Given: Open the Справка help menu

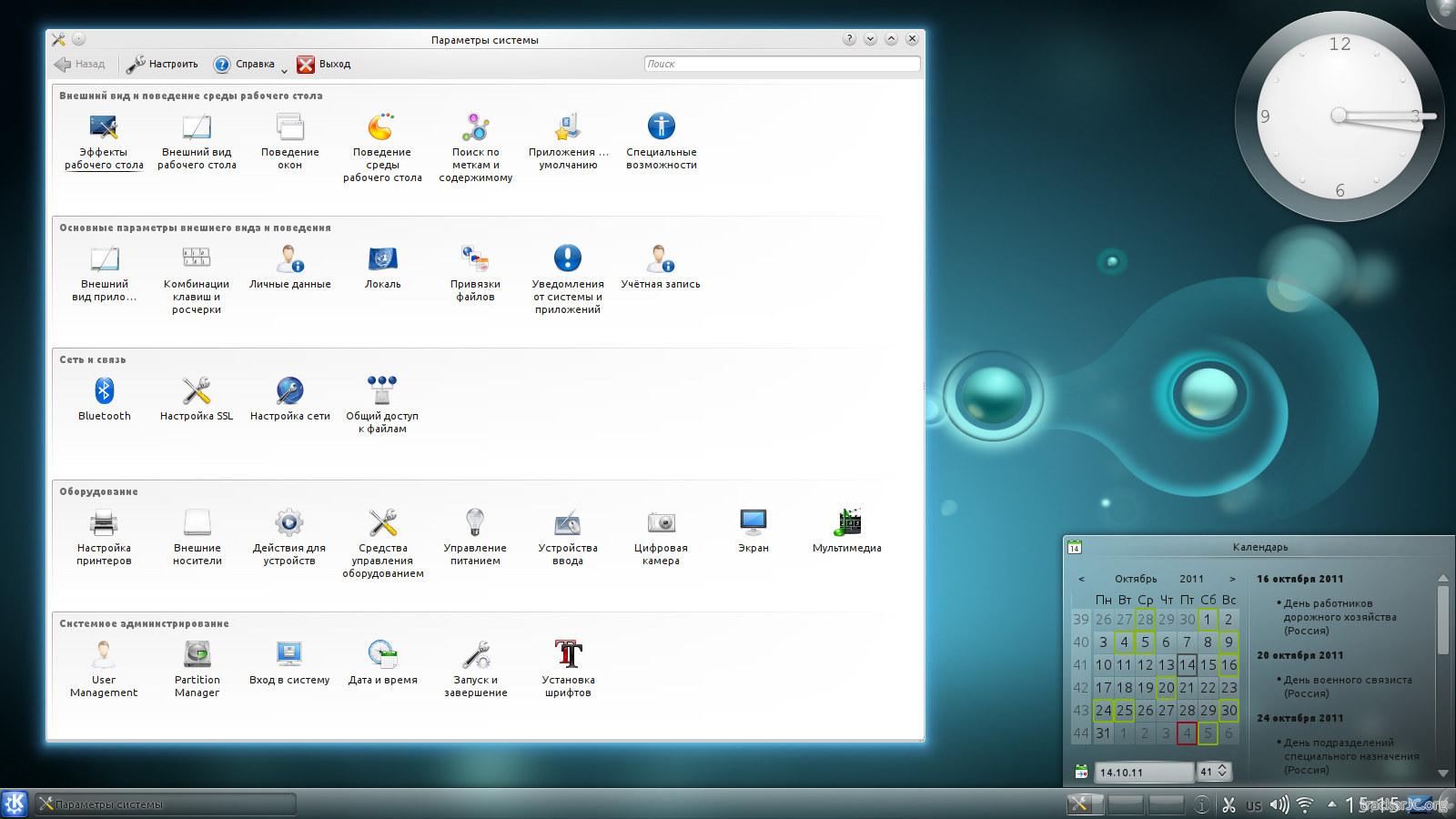Looking at the screenshot, I should point(244,64).
